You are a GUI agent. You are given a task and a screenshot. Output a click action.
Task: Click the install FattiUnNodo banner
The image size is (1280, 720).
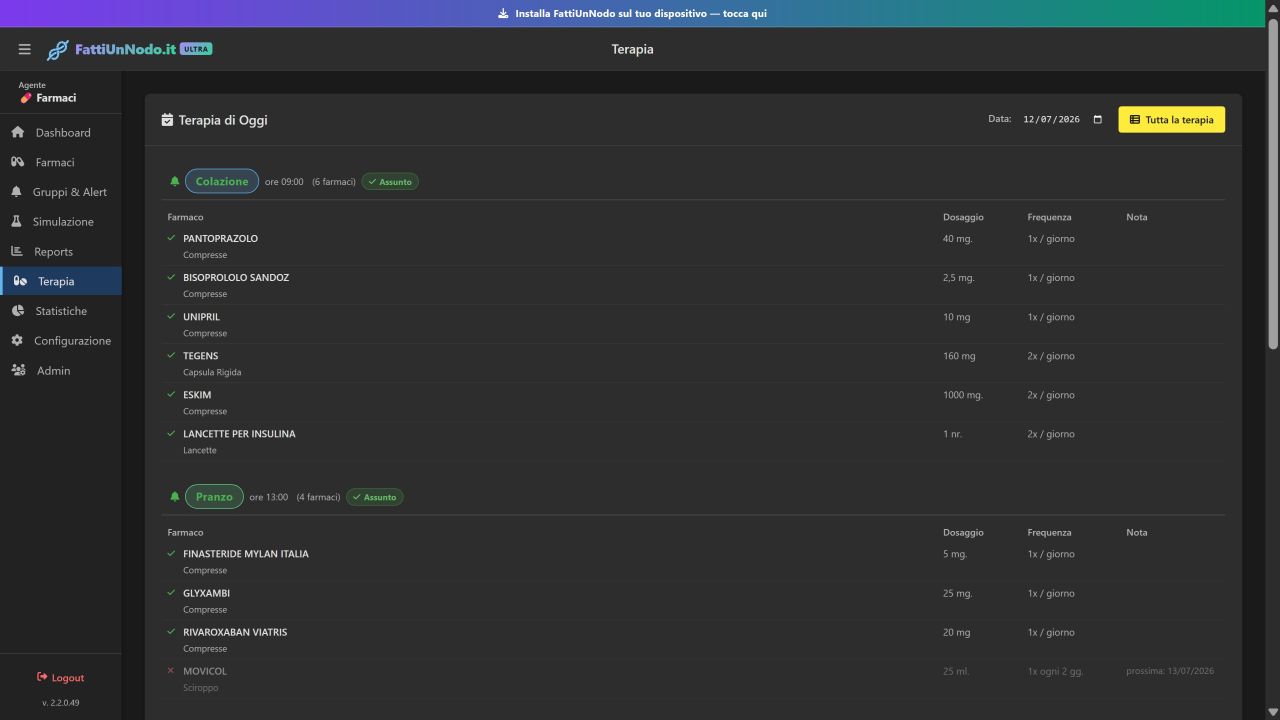(x=632, y=14)
